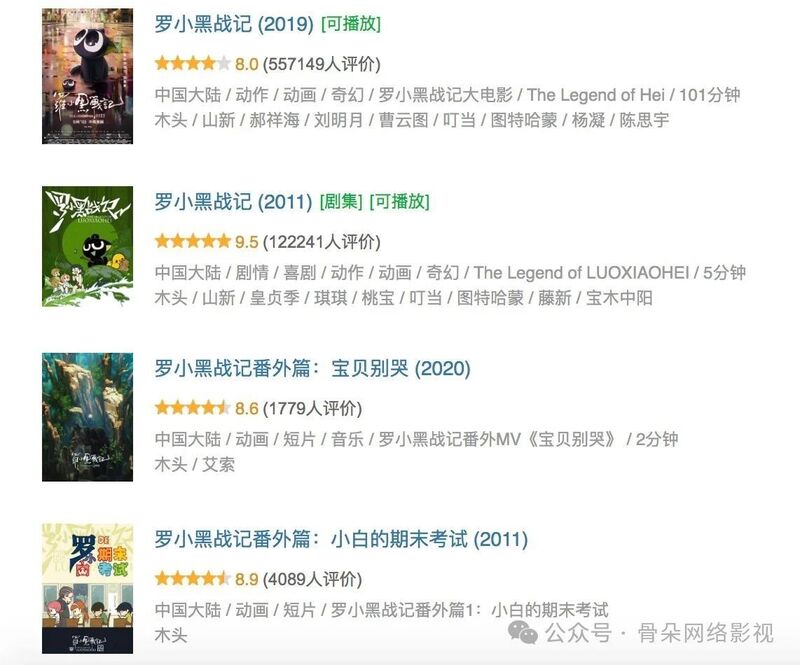Click the star rating showing 8.9

[193, 579]
